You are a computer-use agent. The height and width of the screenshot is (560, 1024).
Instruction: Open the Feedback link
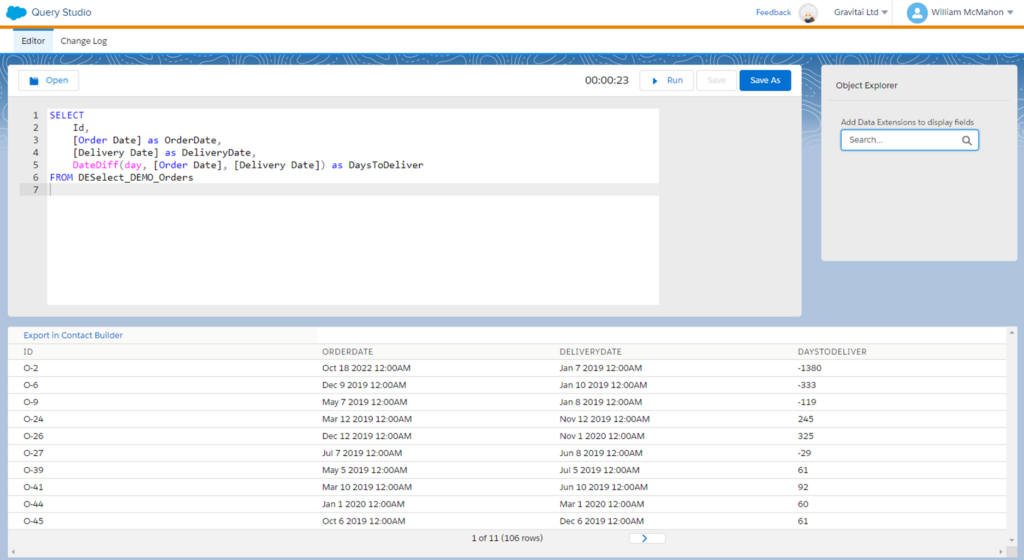pyautogui.click(x=773, y=13)
